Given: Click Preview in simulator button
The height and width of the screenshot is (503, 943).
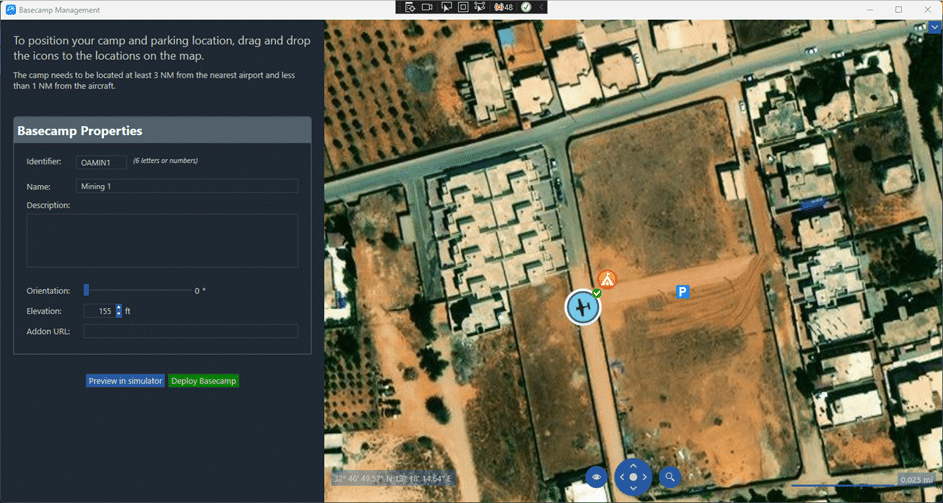Looking at the screenshot, I should point(125,381).
